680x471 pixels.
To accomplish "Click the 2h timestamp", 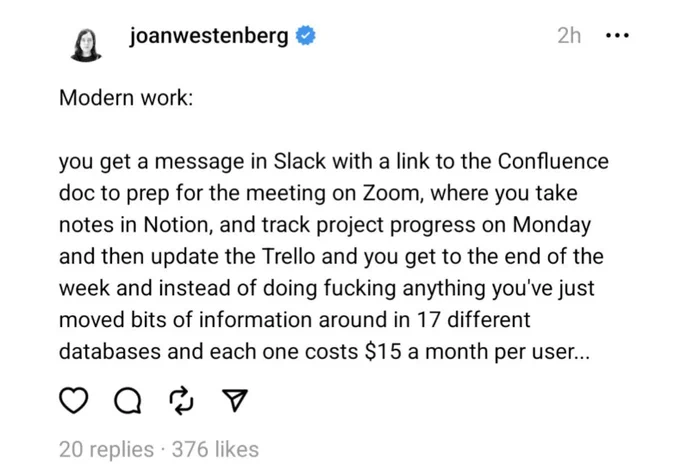I will pos(569,36).
